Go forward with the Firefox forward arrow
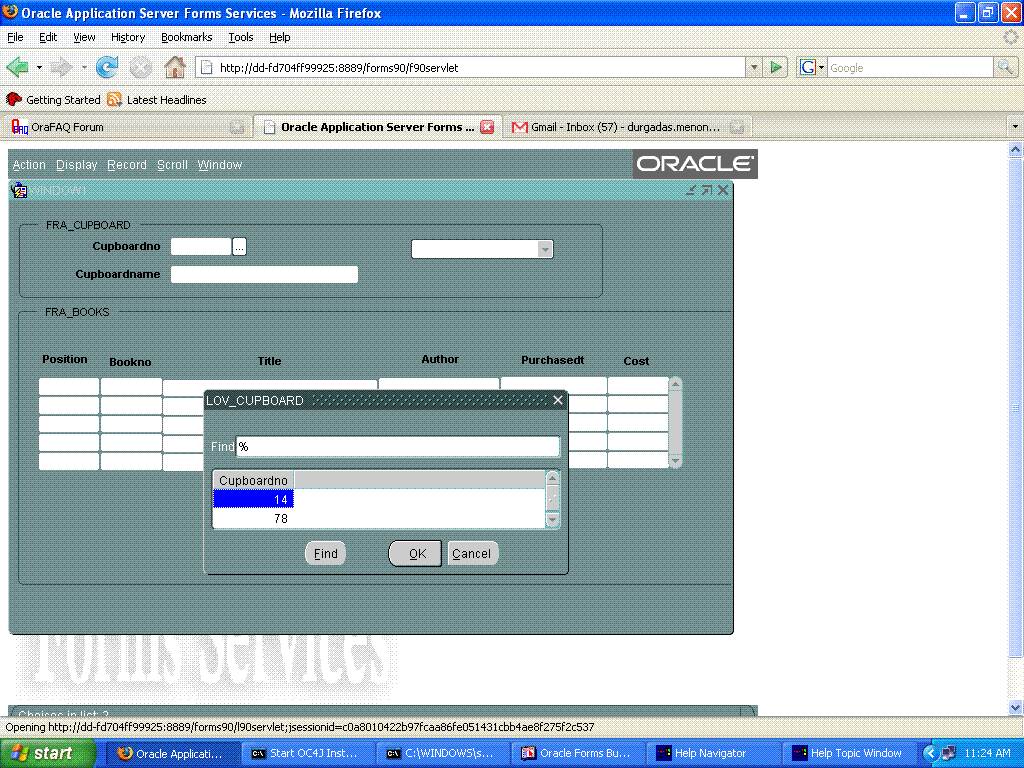The image size is (1024, 768). click(61, 67)
